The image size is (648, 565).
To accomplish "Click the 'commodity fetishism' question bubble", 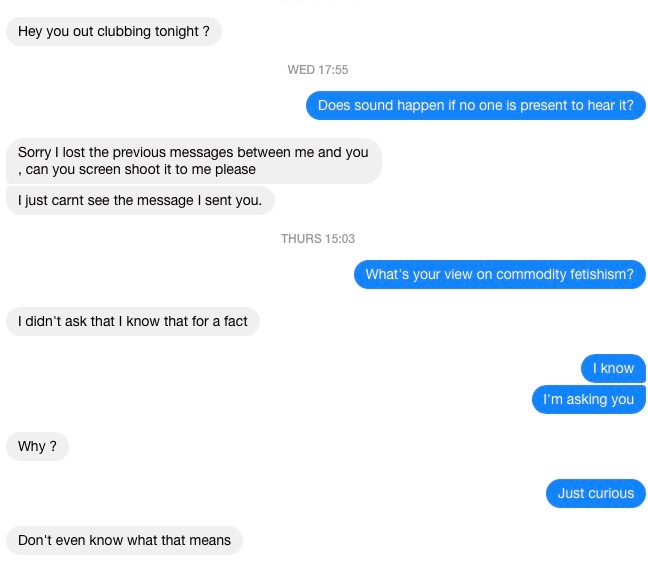I will pos(500,274).
